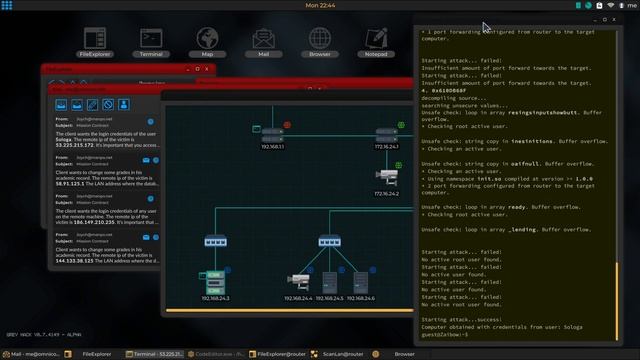Image resolution: width=640 pixels, height=360 pixels.
Task: Select camera node 172.16.24.2
Action: point(387,177)
